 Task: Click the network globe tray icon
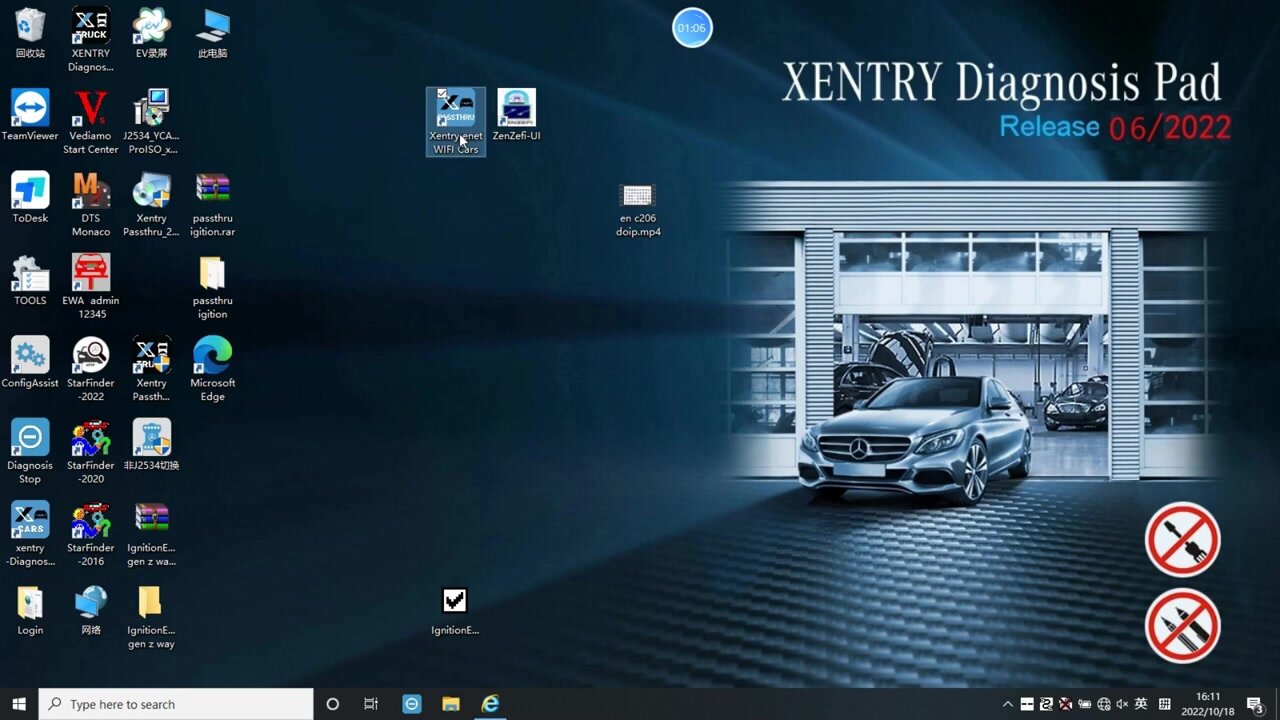1104,704
